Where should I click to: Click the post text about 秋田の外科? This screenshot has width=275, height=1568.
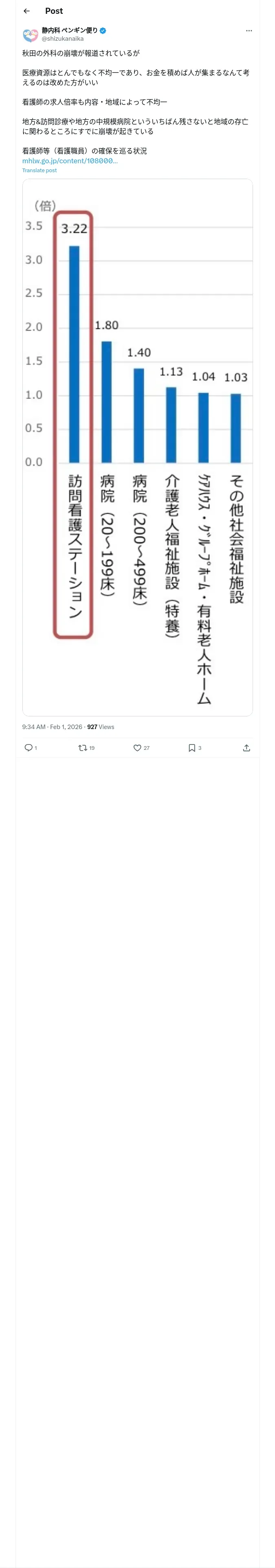81,53
